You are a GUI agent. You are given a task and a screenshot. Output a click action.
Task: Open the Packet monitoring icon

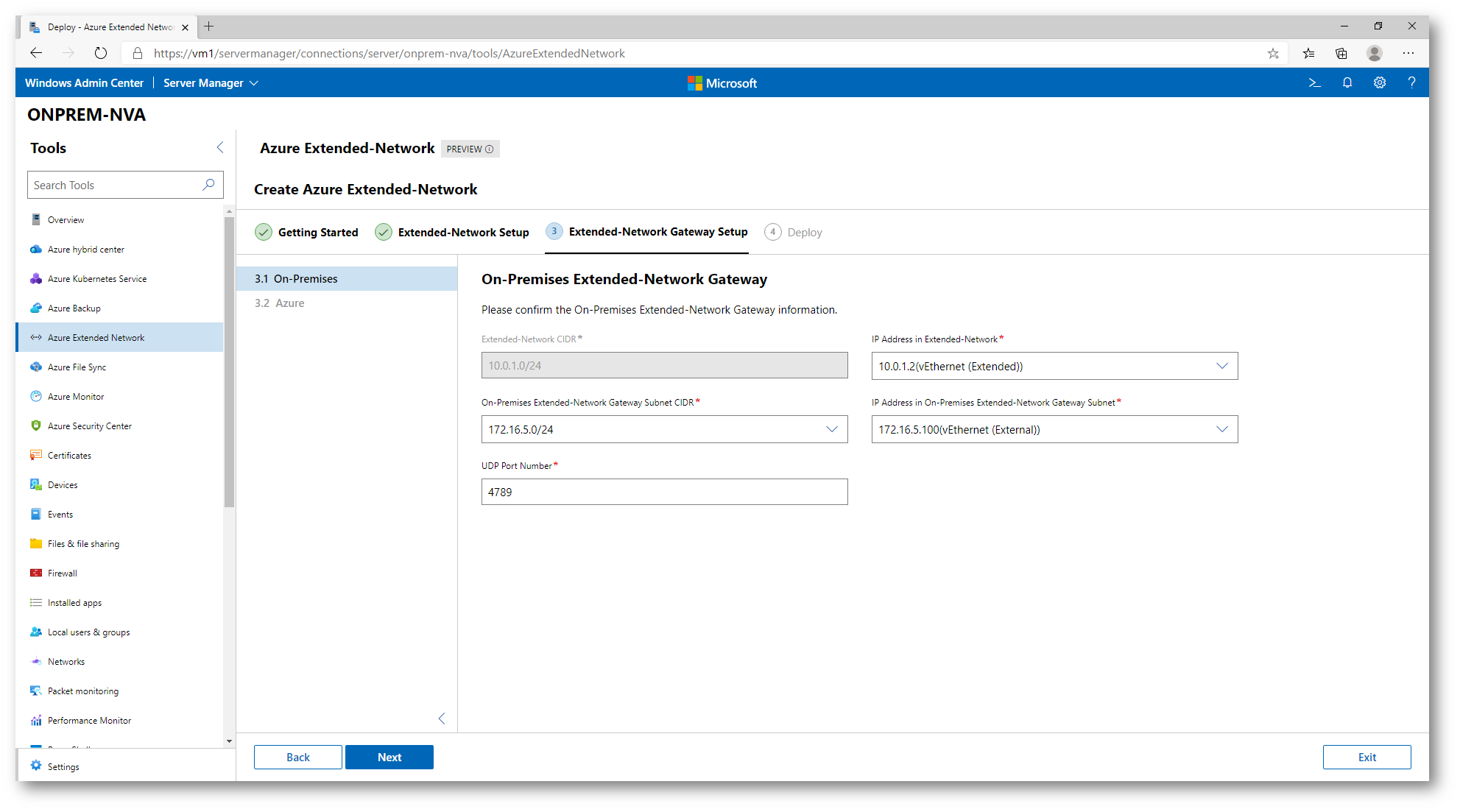click(35, 691)
